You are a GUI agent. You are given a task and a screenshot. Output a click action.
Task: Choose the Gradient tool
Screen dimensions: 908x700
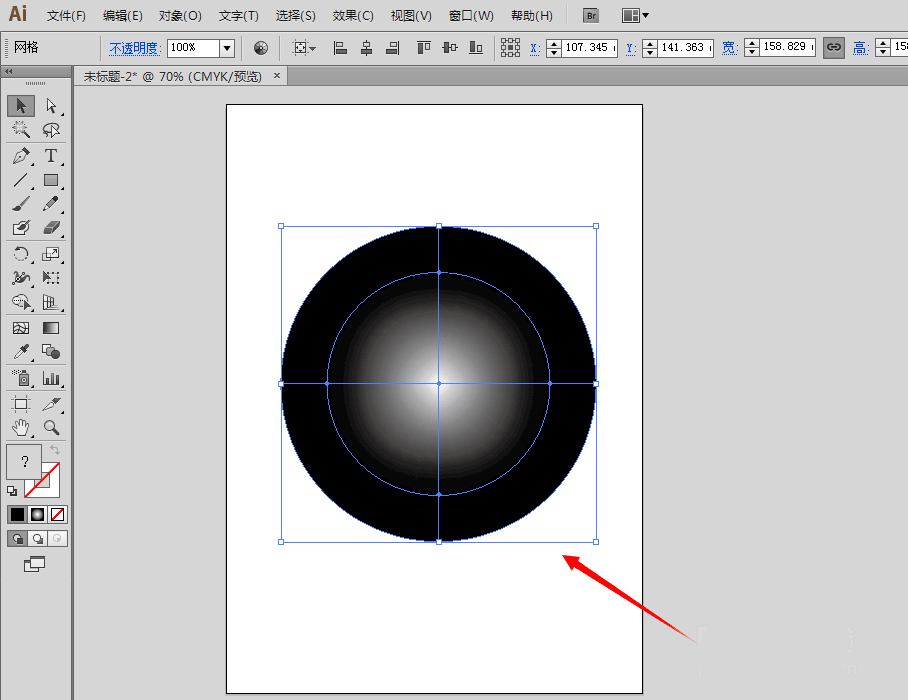coord(51,327)
